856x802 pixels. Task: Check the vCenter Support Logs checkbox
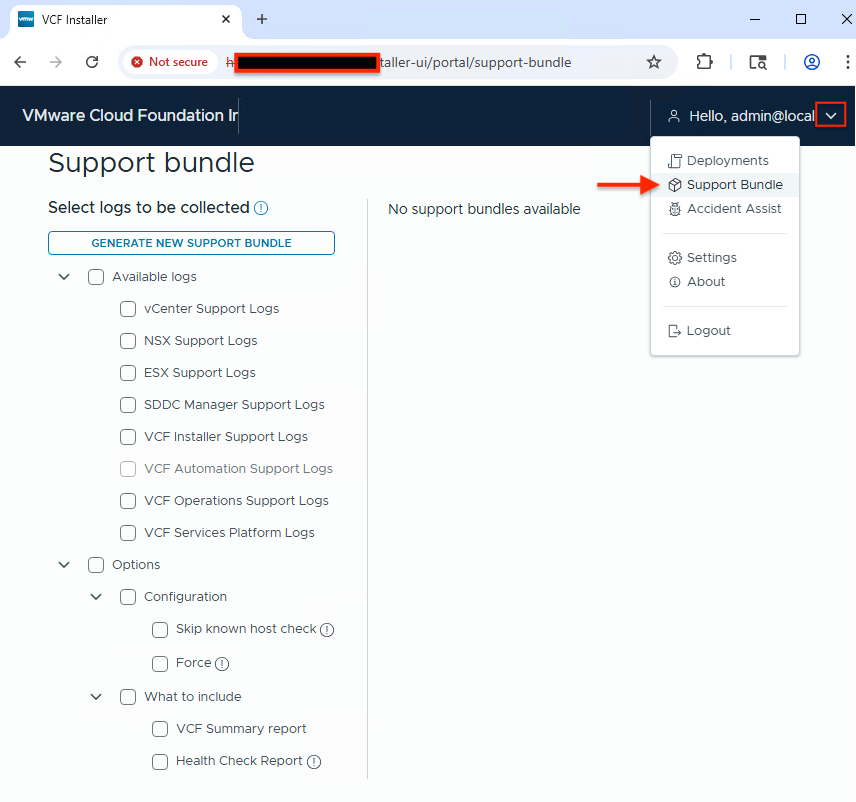[x=128, y=309]
